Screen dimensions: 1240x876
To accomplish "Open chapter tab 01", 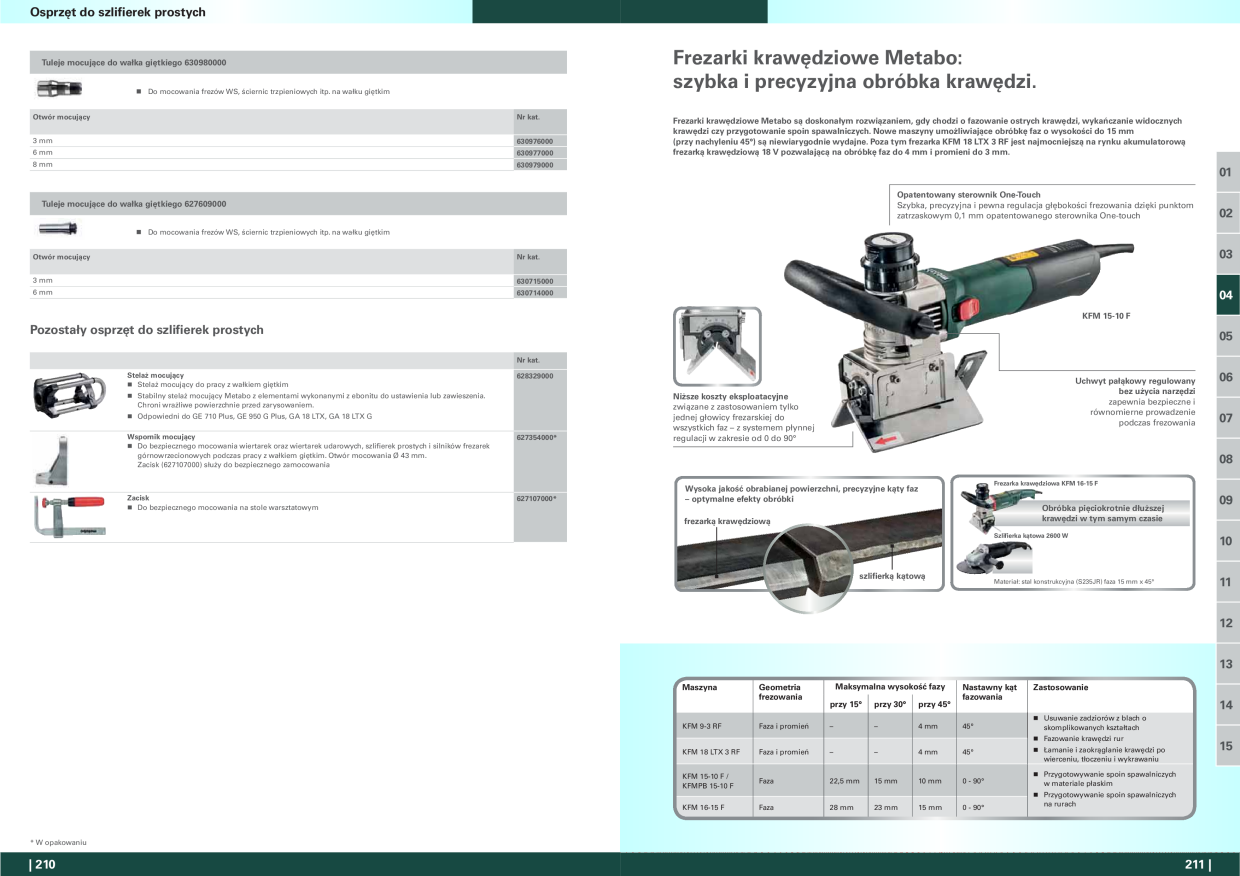I will click(x=1227, y=172).
